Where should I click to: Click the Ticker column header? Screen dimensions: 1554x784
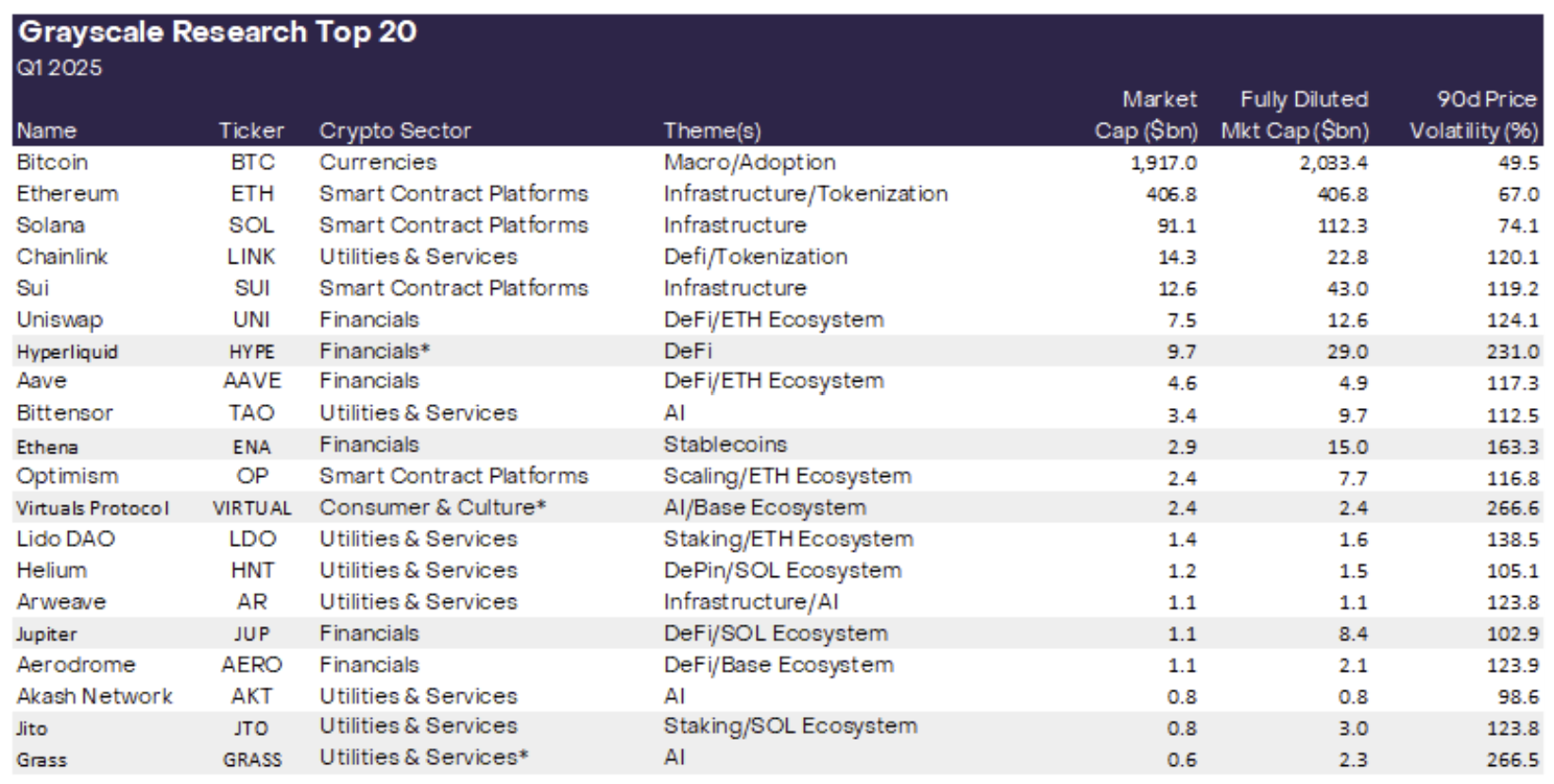click(x=251, y=130)
